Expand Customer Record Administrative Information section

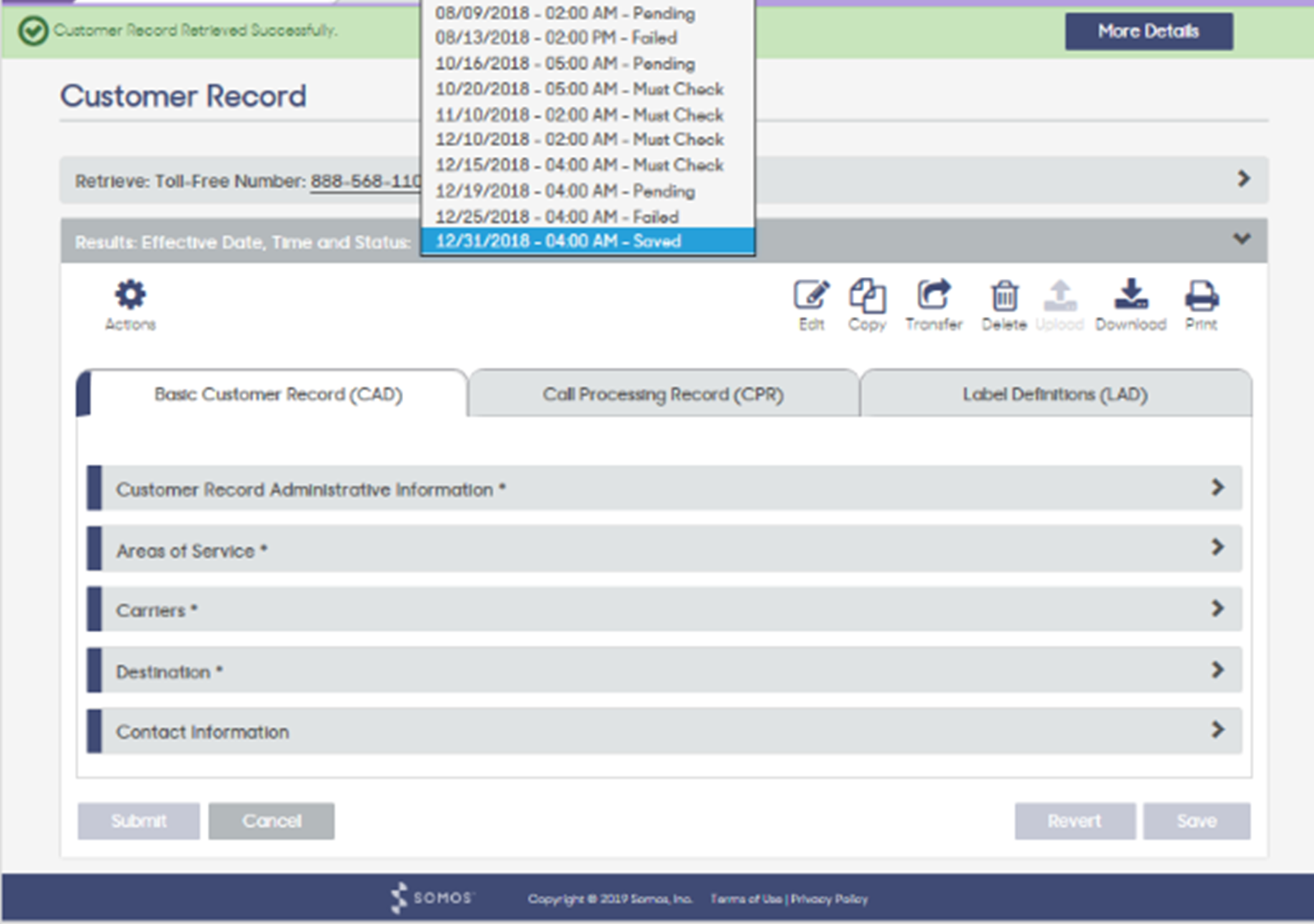[x=664, y=488]
